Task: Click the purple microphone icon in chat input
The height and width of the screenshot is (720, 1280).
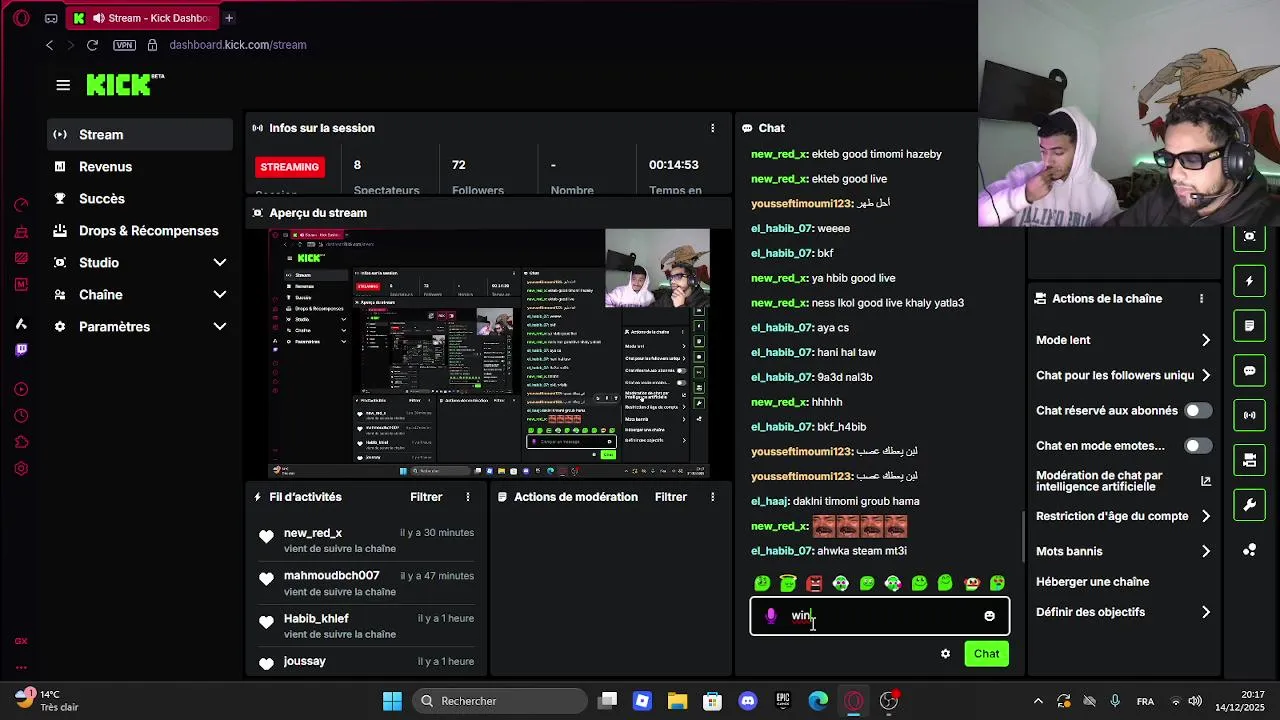Action: 770,616
